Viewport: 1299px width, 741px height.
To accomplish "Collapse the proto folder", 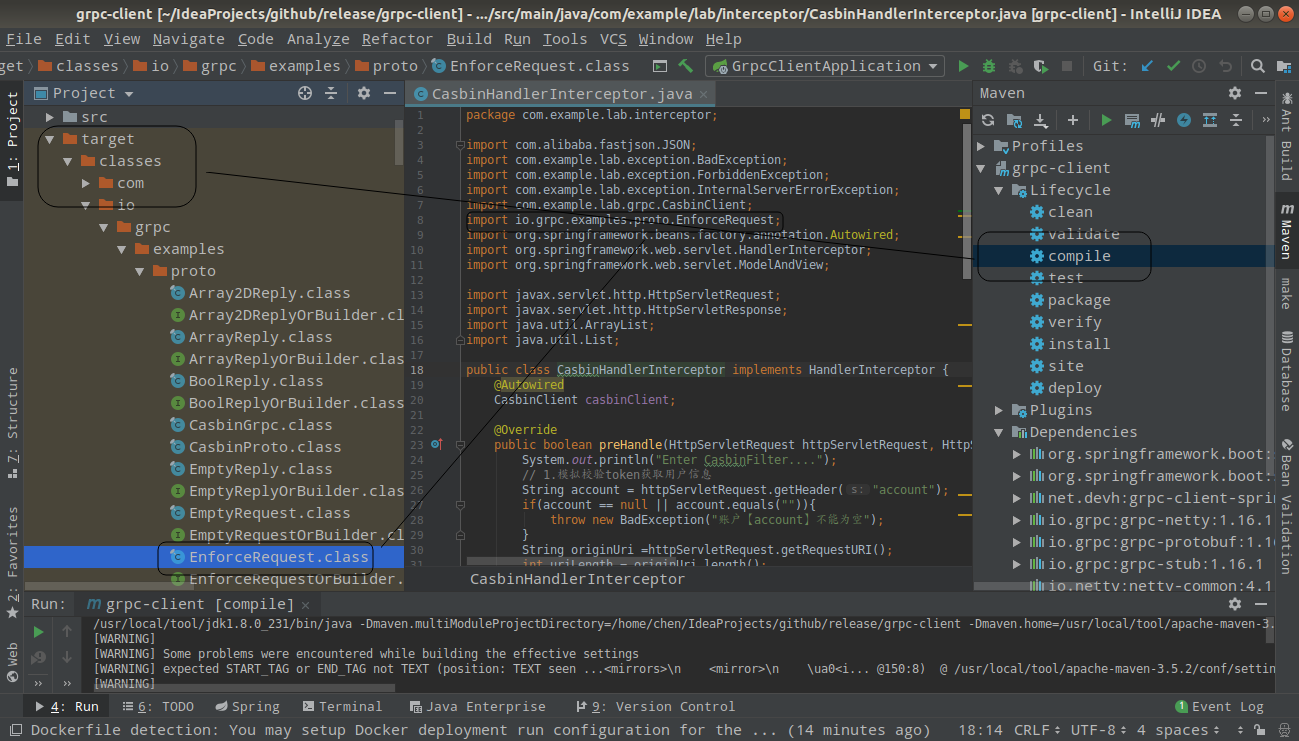I will pyautogui.click(x=139, y=271).
